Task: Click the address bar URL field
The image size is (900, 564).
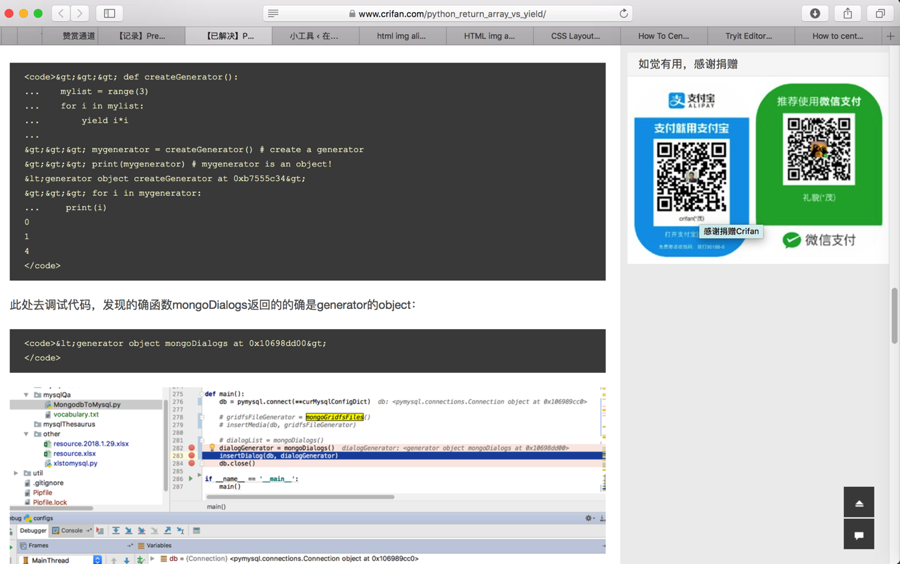Action: click(x=447, y=13)
